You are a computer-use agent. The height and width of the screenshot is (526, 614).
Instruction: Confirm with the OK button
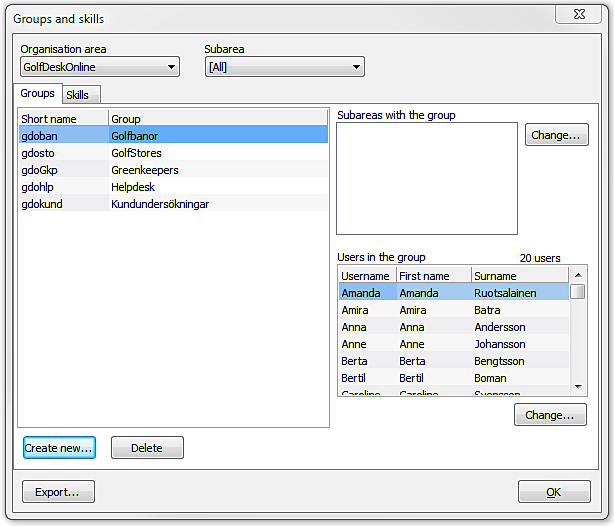[553, 492]
